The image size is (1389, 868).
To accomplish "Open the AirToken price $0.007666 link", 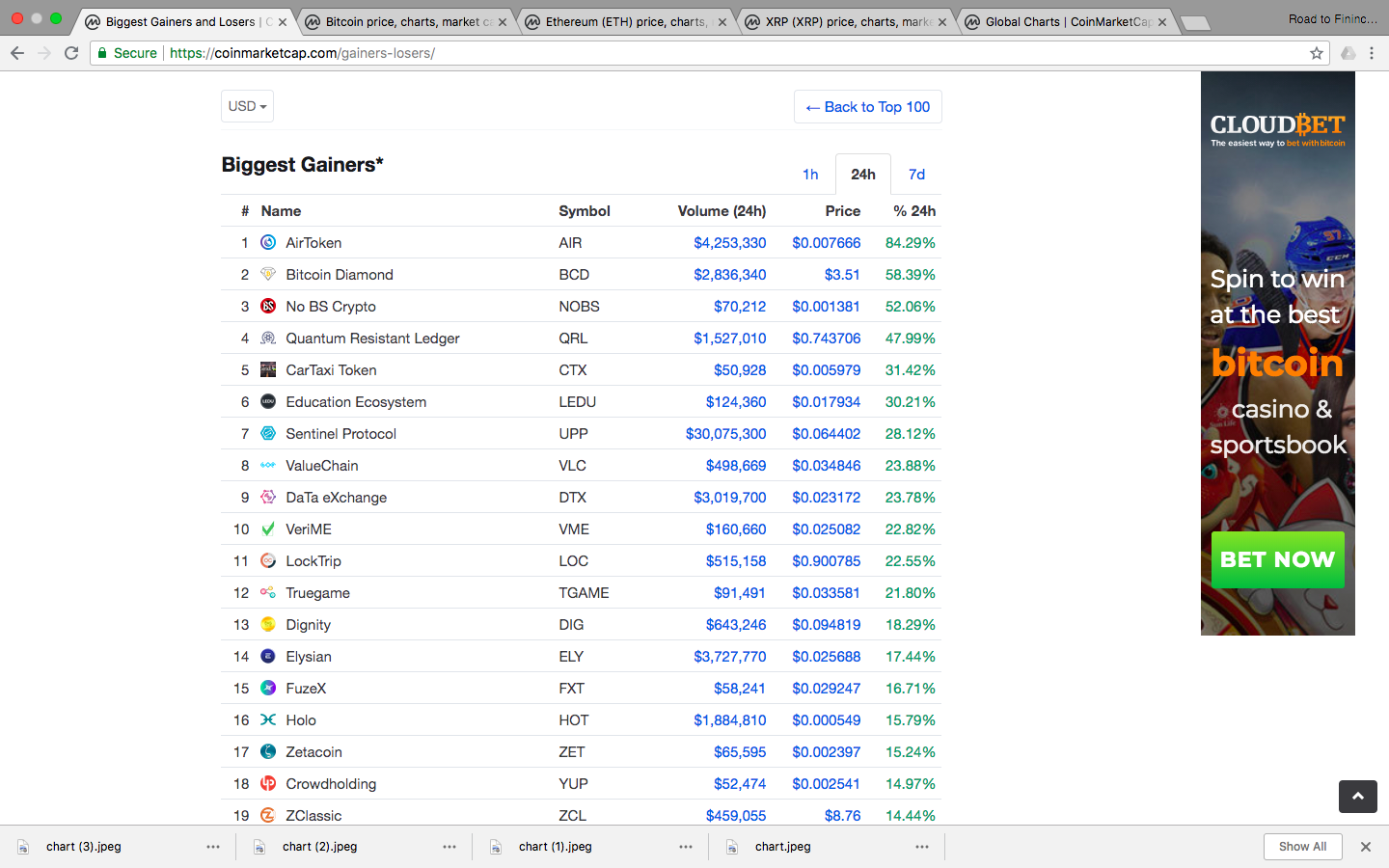I will (x=826, y=243).
